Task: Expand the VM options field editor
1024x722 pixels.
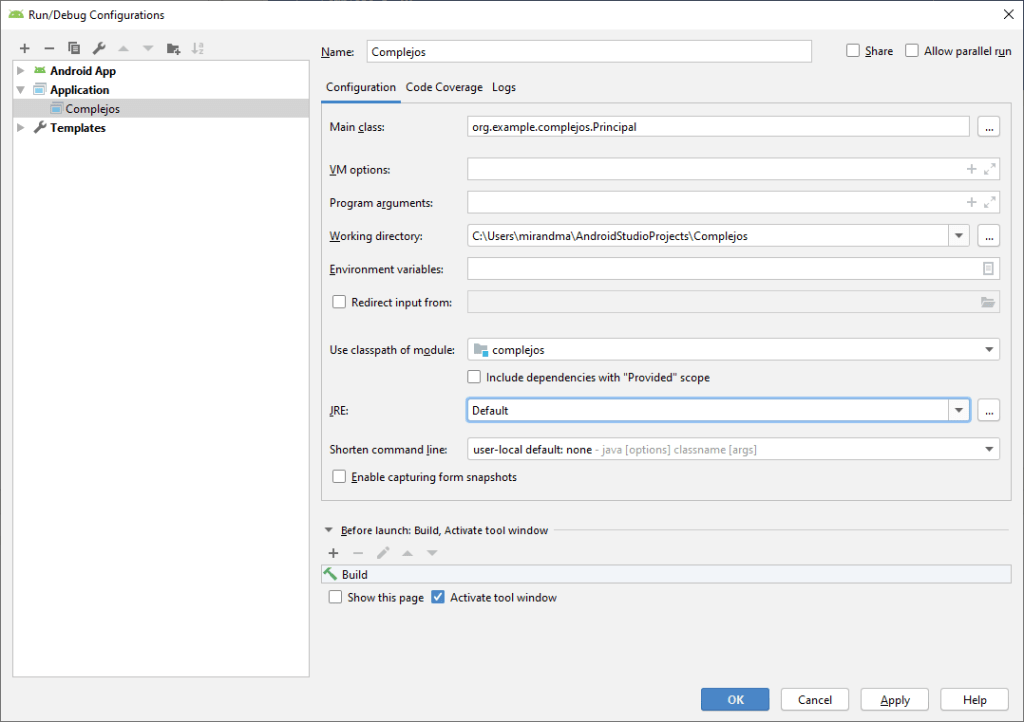Action: pyautogui.click(x=989, y=170)
